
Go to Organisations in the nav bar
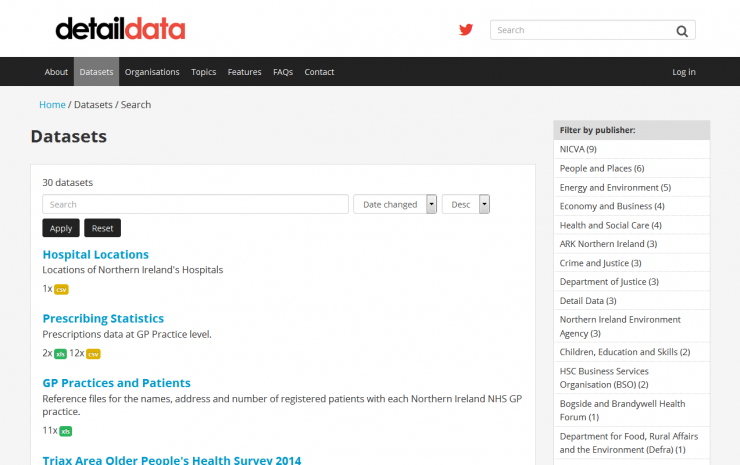152,72
